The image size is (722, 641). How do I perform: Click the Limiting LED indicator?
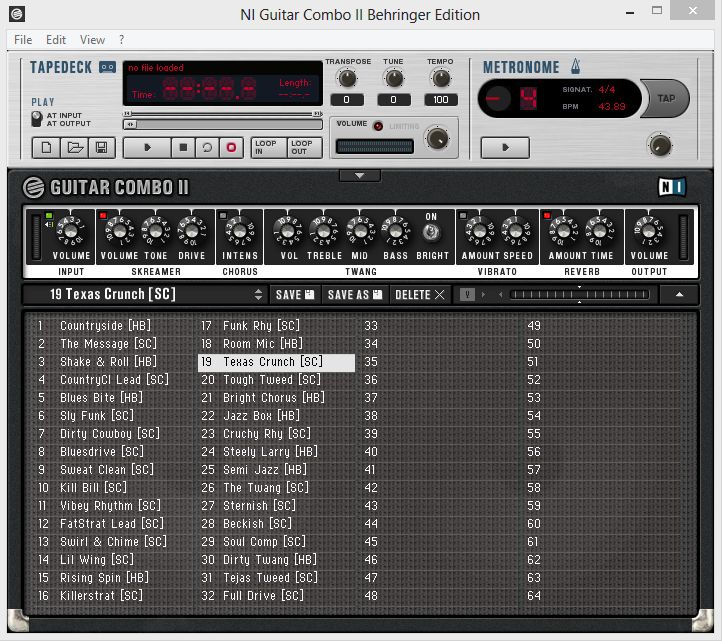(x=378, y=126)
